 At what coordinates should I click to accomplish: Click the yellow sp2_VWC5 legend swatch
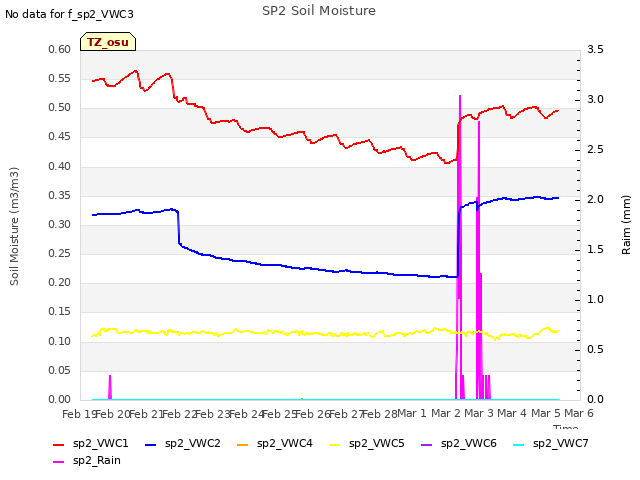point(335,444)
